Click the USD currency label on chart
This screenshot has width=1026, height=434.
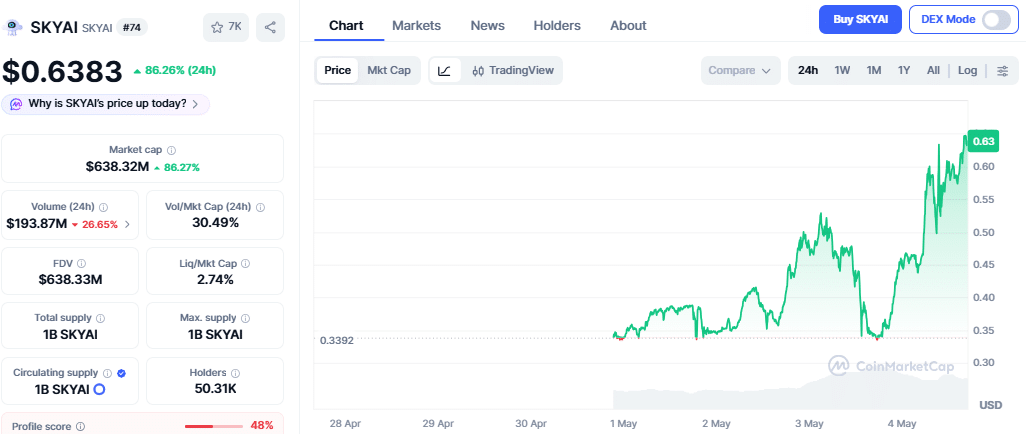coord(990,405)
